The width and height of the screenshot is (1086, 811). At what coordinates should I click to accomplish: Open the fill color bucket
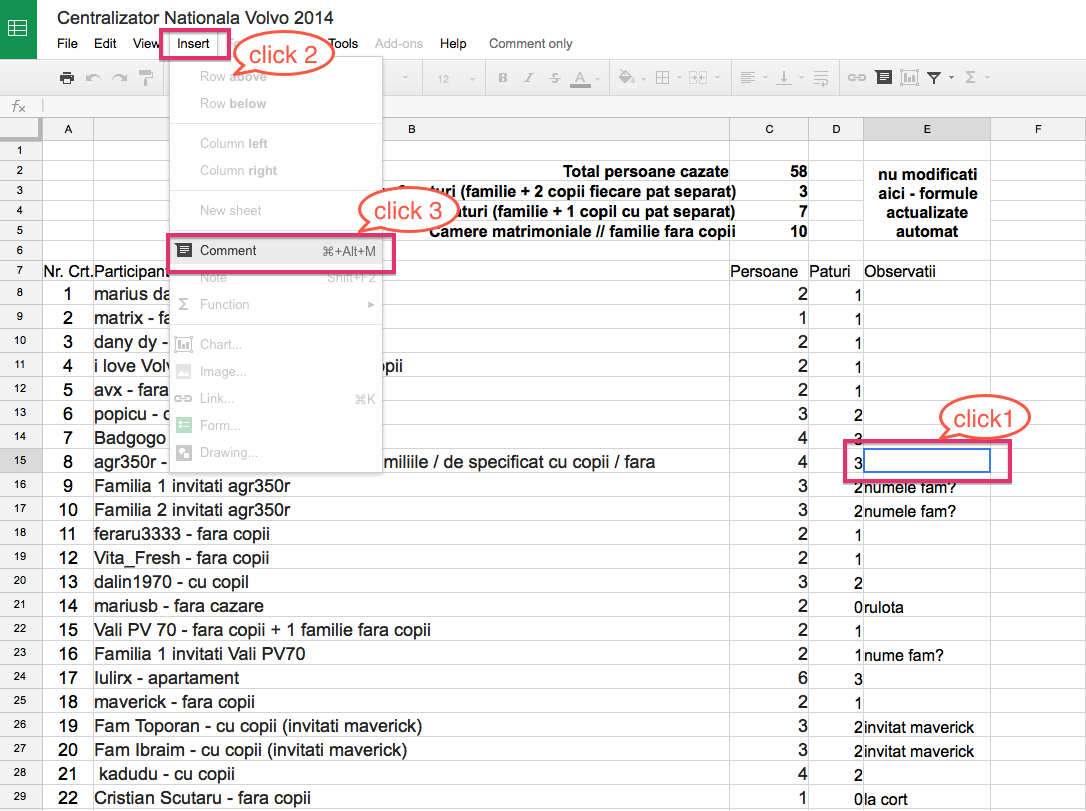click(626, 78)
